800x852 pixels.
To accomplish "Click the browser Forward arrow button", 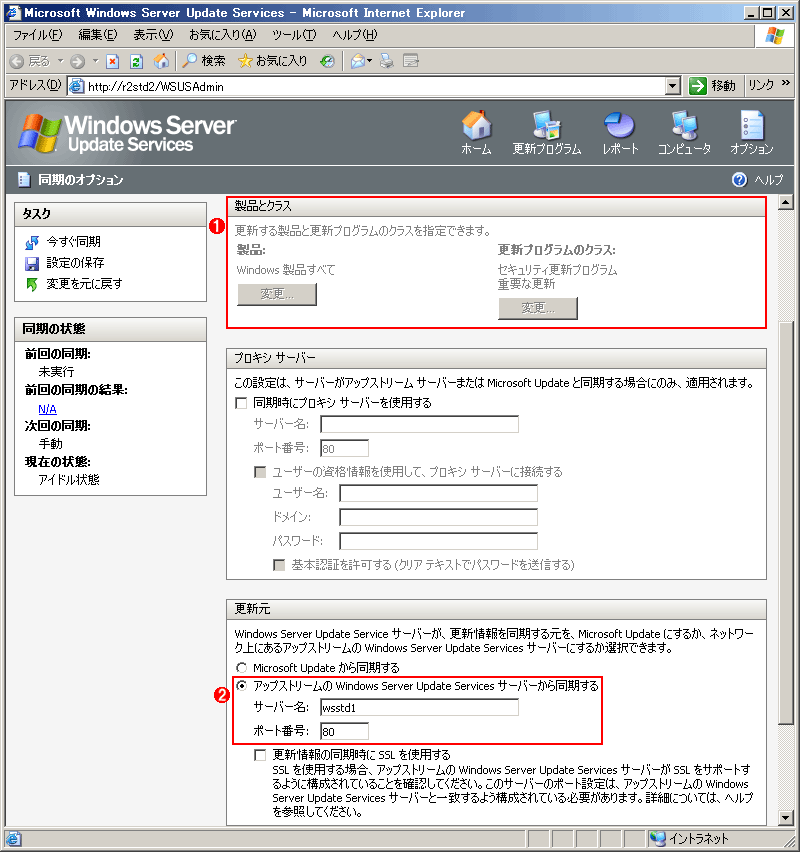I will point(78,61).
